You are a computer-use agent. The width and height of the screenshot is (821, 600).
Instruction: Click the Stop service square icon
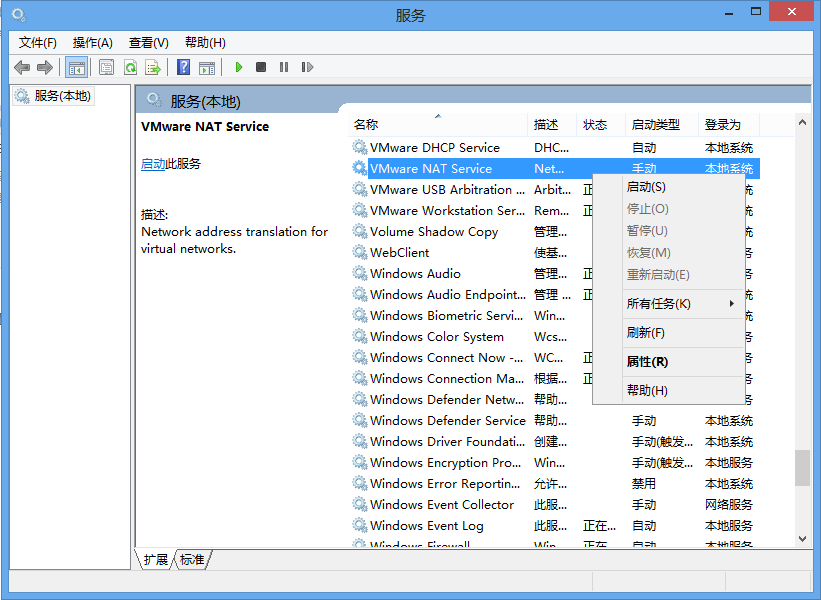tap(261, 67)
